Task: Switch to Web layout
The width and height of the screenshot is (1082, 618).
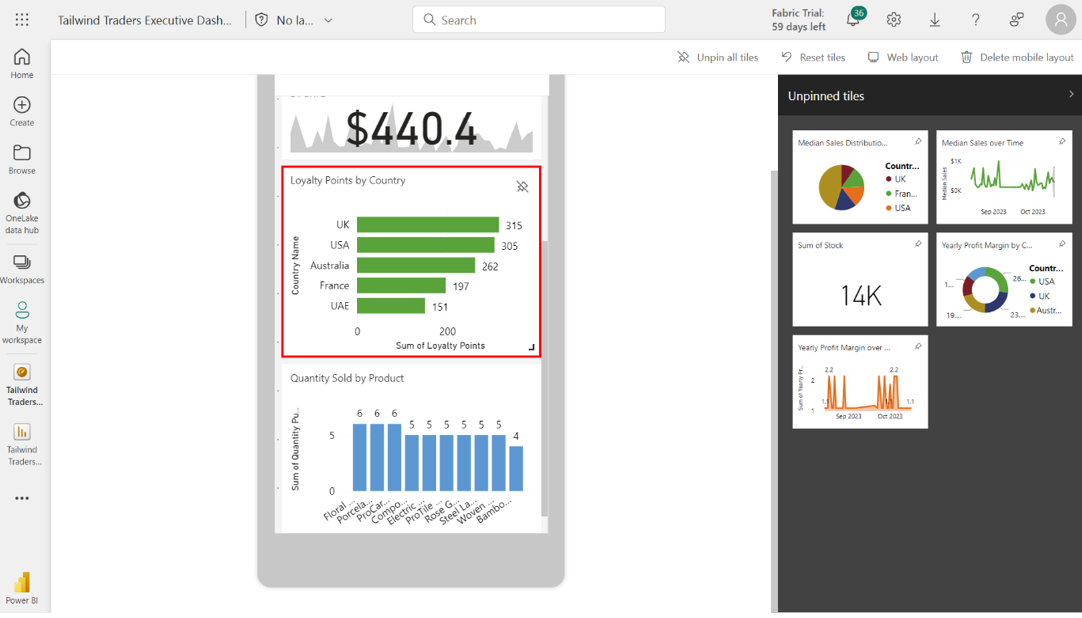Action: click(902, 57)
